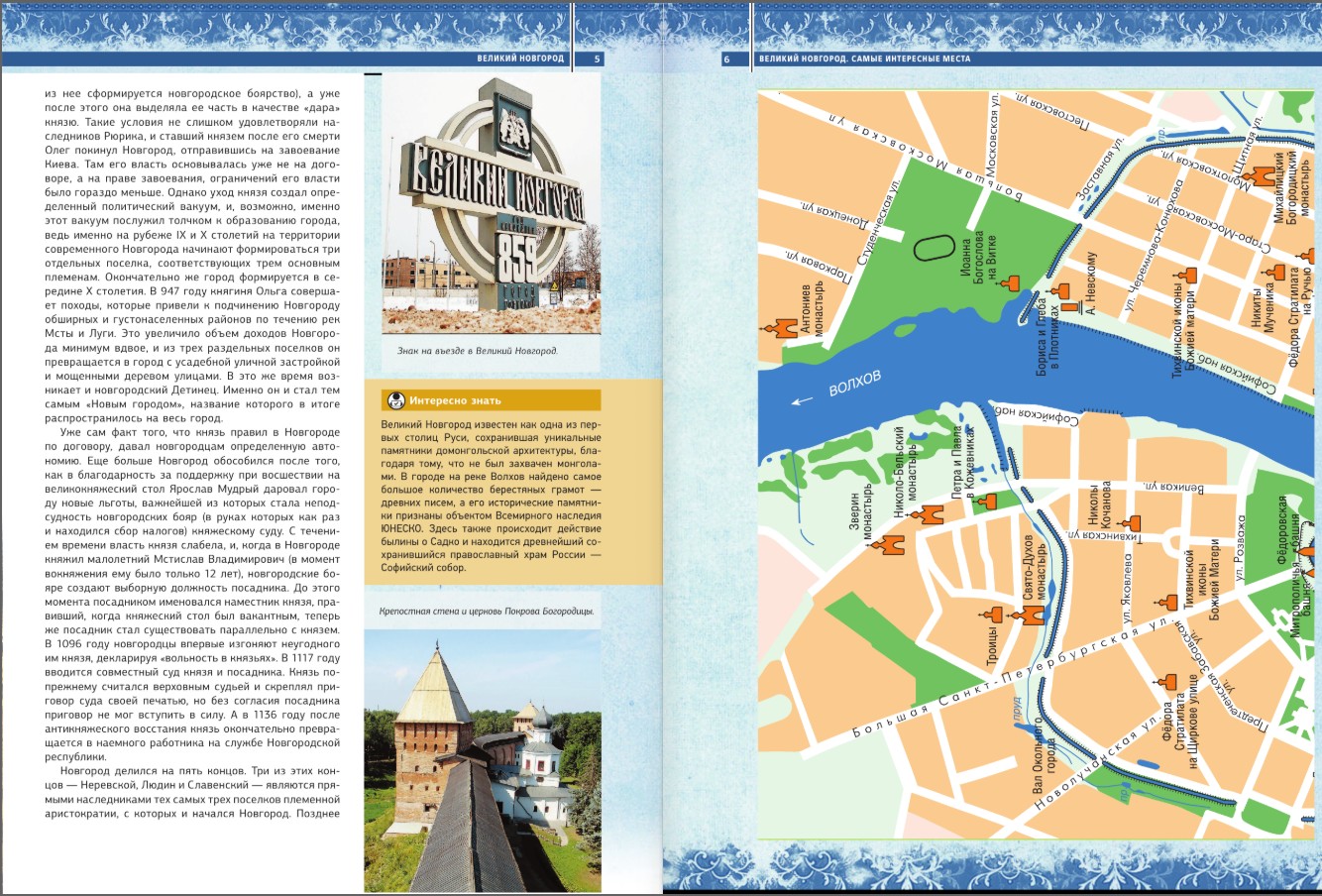The width and height of the screenshot is (1322, 896).
Task: Click the Большая Санкт-Петербургская ул. street label
Action: 1001,681
